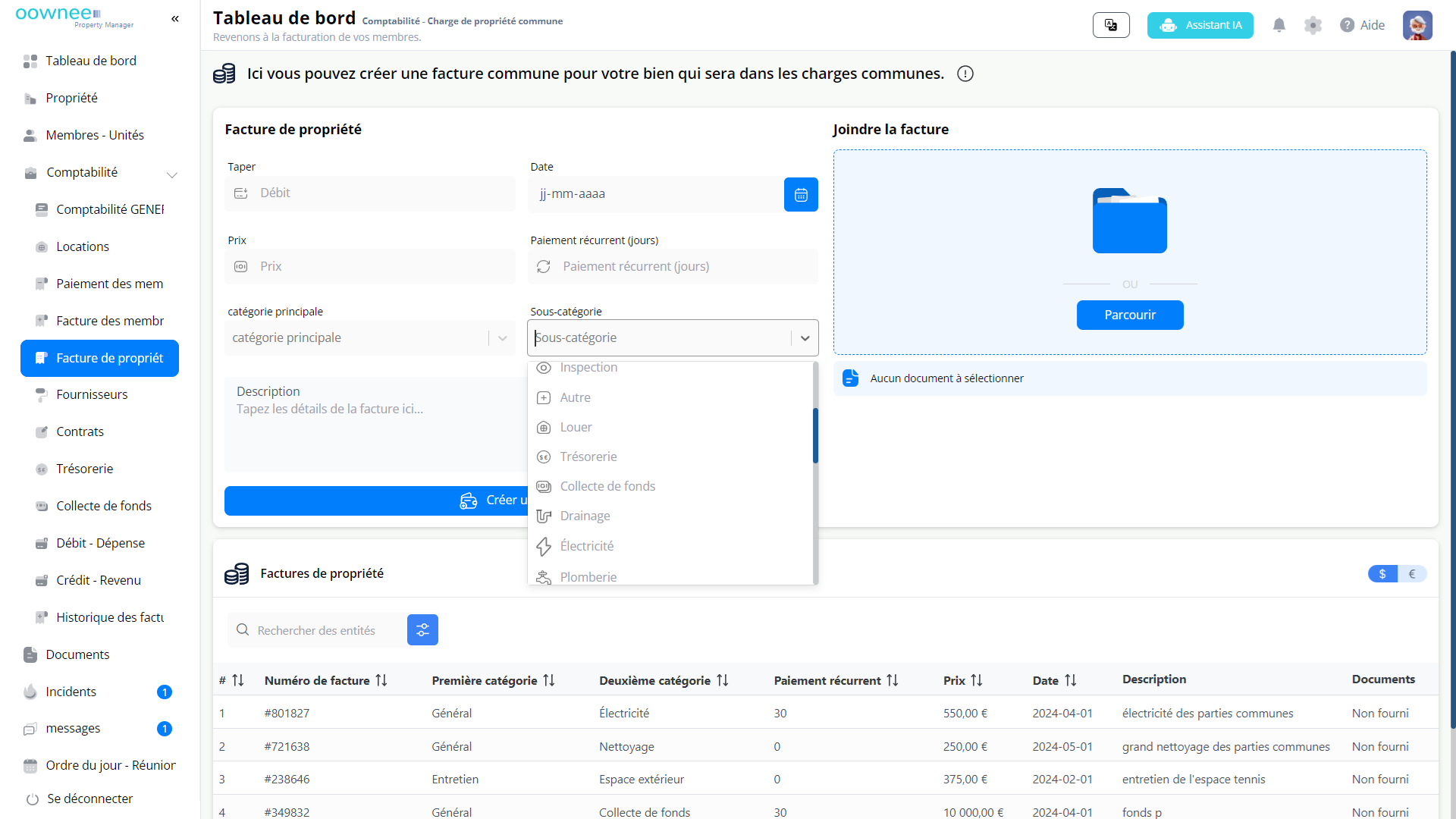Open the Aide help link
Viewport: 1456px width, 819px height.
(1362, 25)
